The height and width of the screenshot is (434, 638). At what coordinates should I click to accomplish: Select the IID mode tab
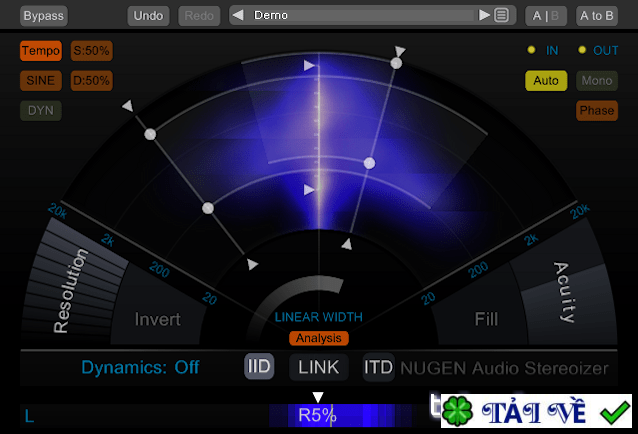(259, 367)
